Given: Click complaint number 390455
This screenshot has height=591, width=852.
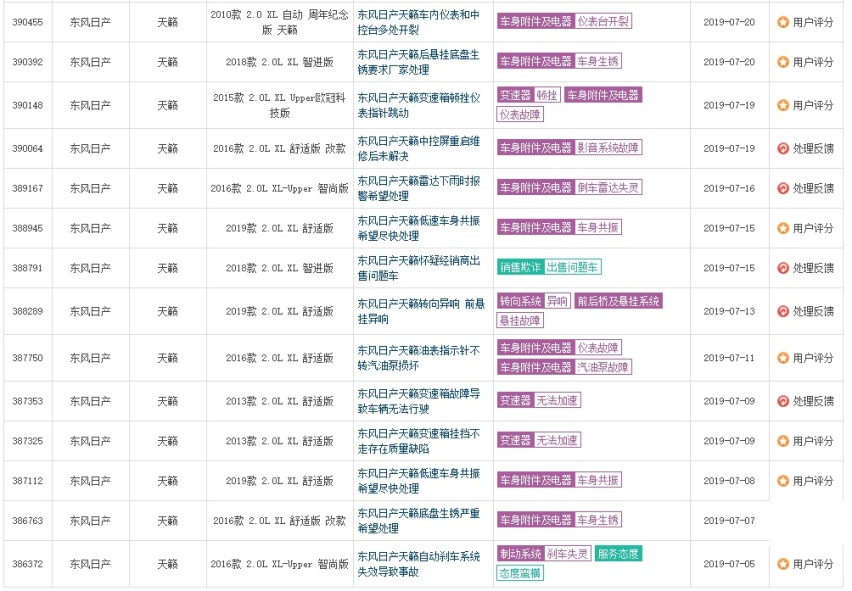Looking at the screenshot, I should [28, 22].
